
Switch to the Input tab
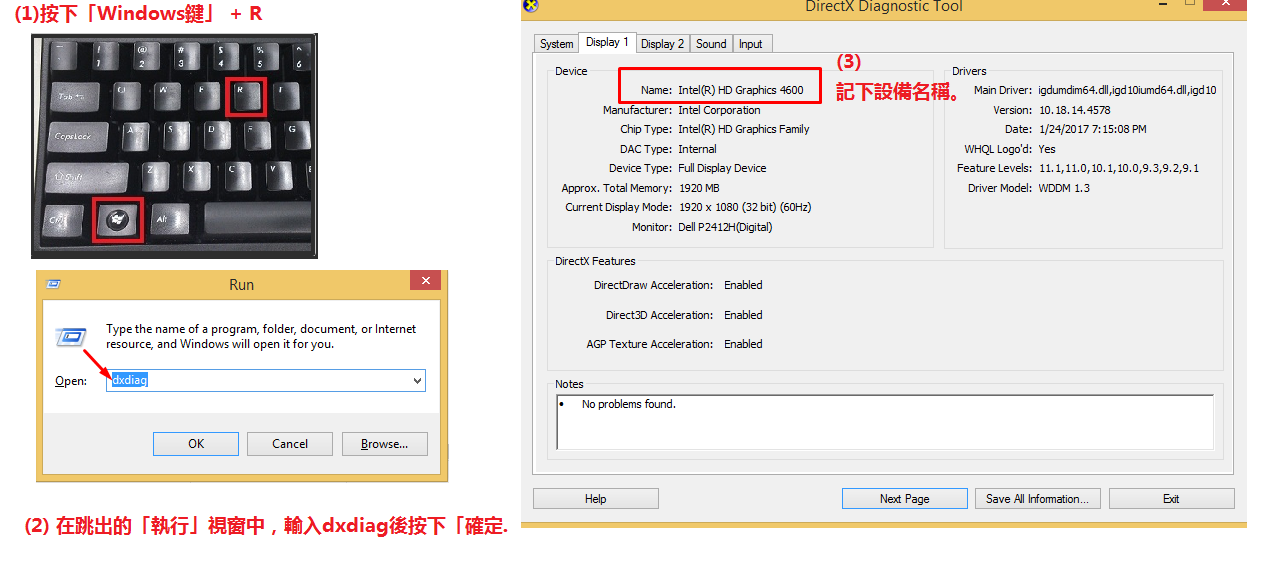click(750, 44)
